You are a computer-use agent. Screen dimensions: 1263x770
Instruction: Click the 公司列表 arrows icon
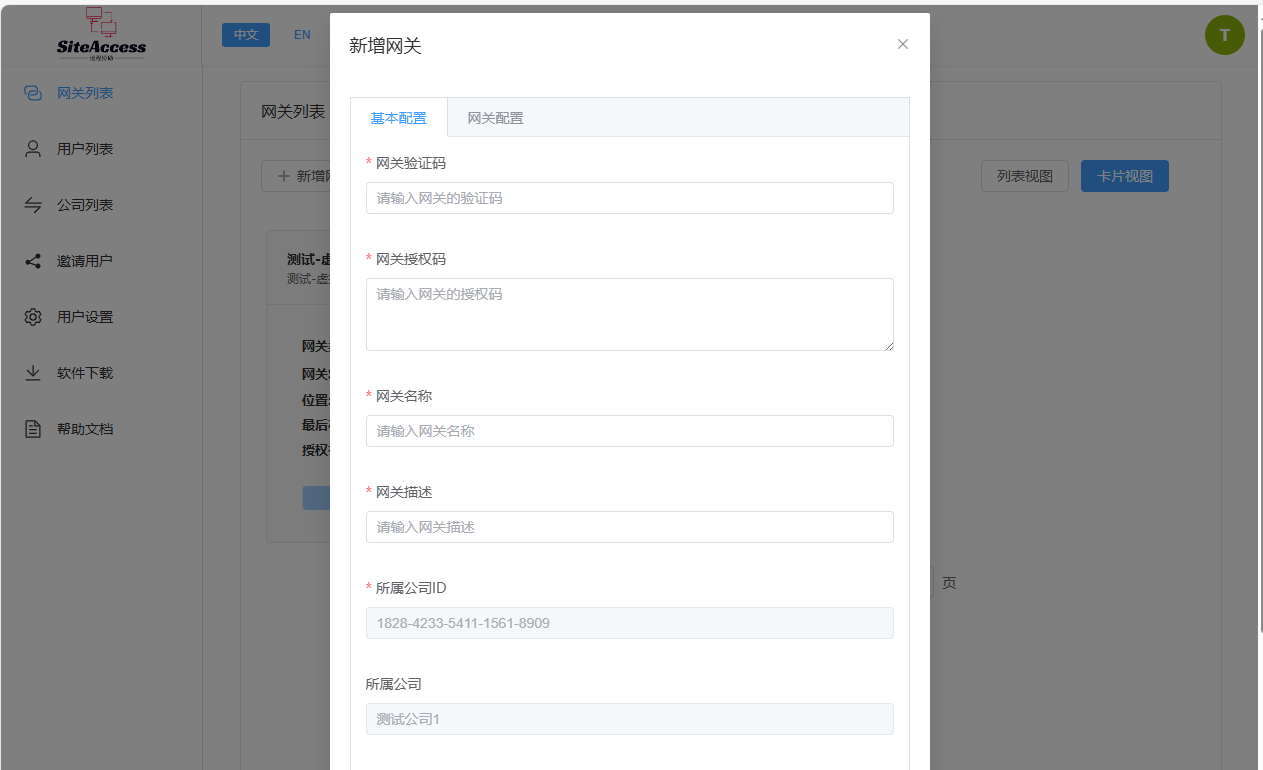click(x=33, y=205)
